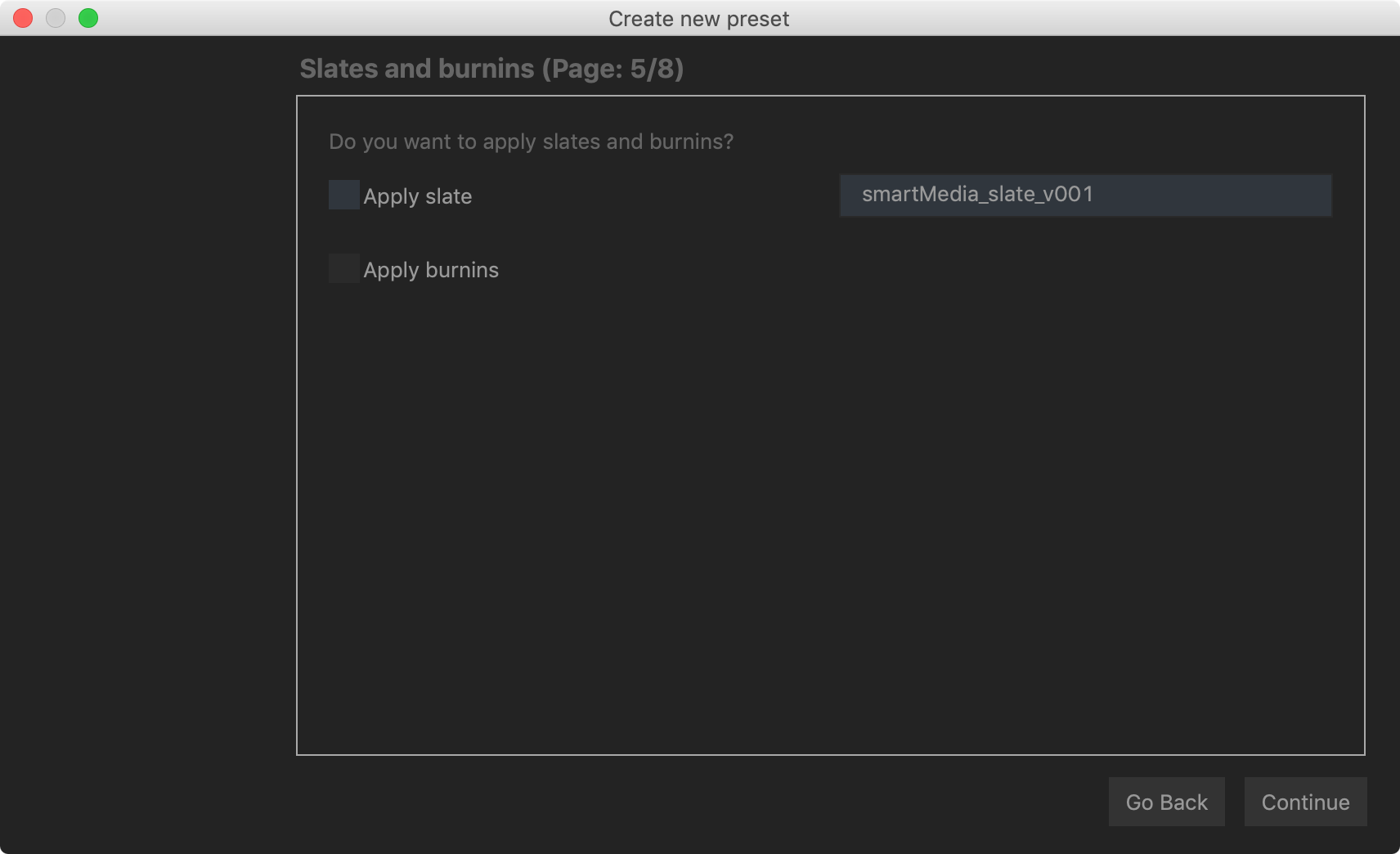1400x854 pixels.
Task: Open the smartMedia_slate_v001 slate selector
Action: pyautogui.click(x=1085, y=195)
